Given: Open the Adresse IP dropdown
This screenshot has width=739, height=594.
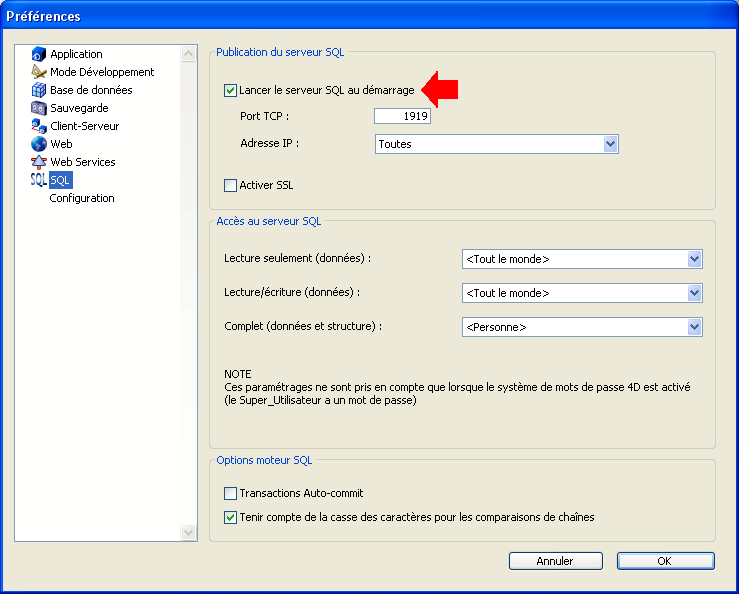Looking at the screenshot, I should 611,144.
